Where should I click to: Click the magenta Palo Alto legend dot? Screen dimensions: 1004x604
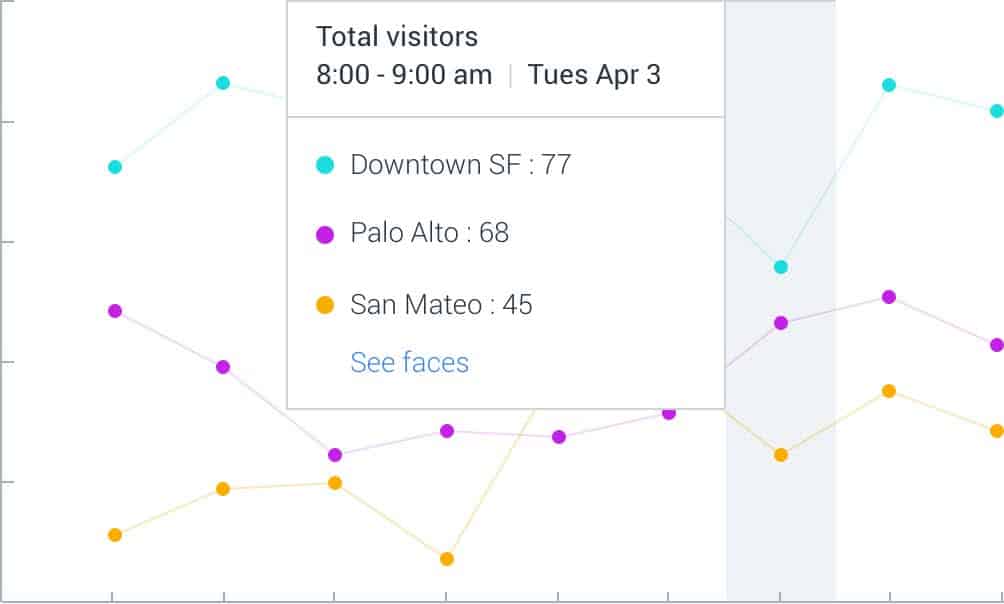(322, 232)
